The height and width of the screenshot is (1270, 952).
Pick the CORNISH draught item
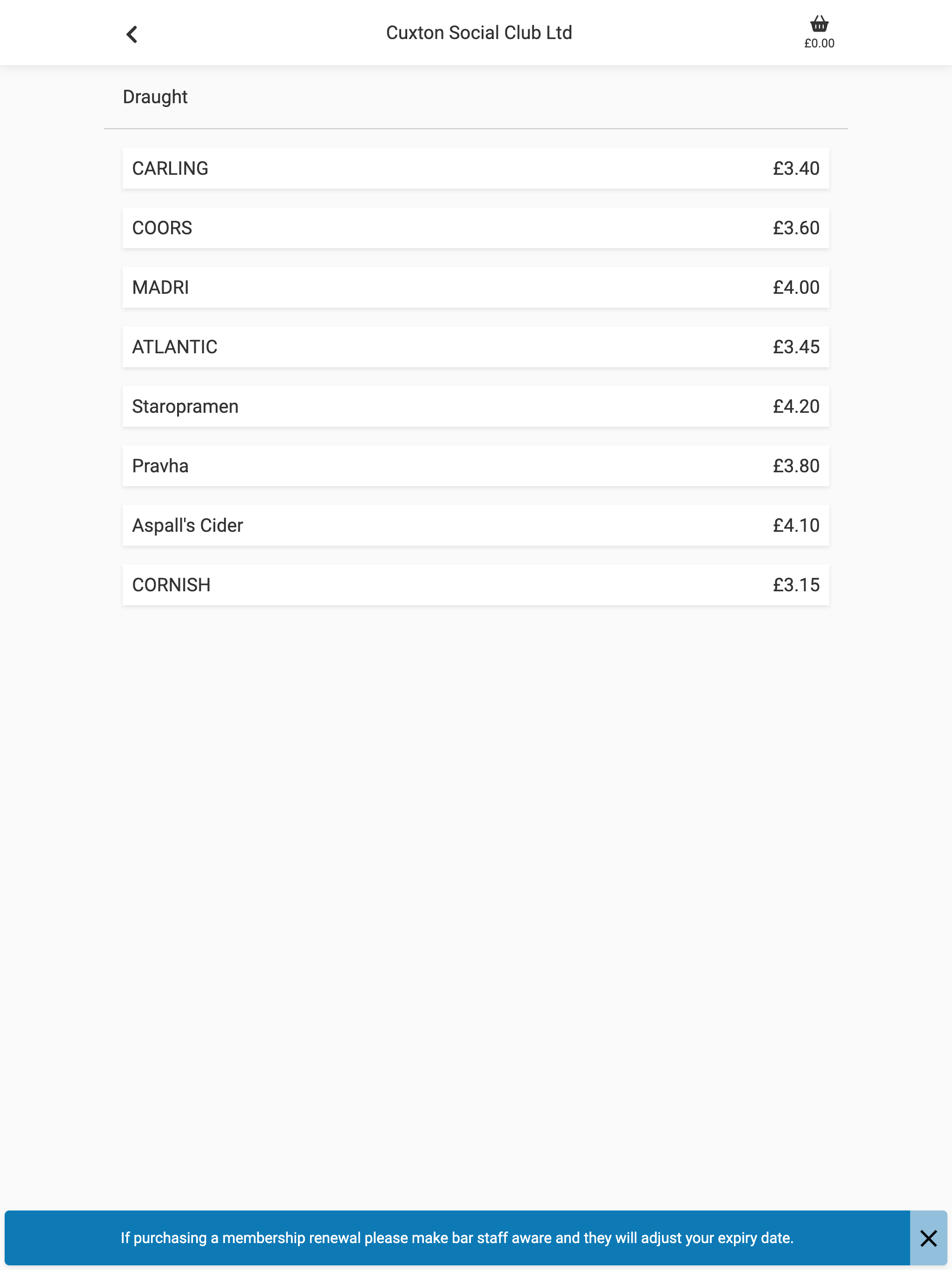476,584
